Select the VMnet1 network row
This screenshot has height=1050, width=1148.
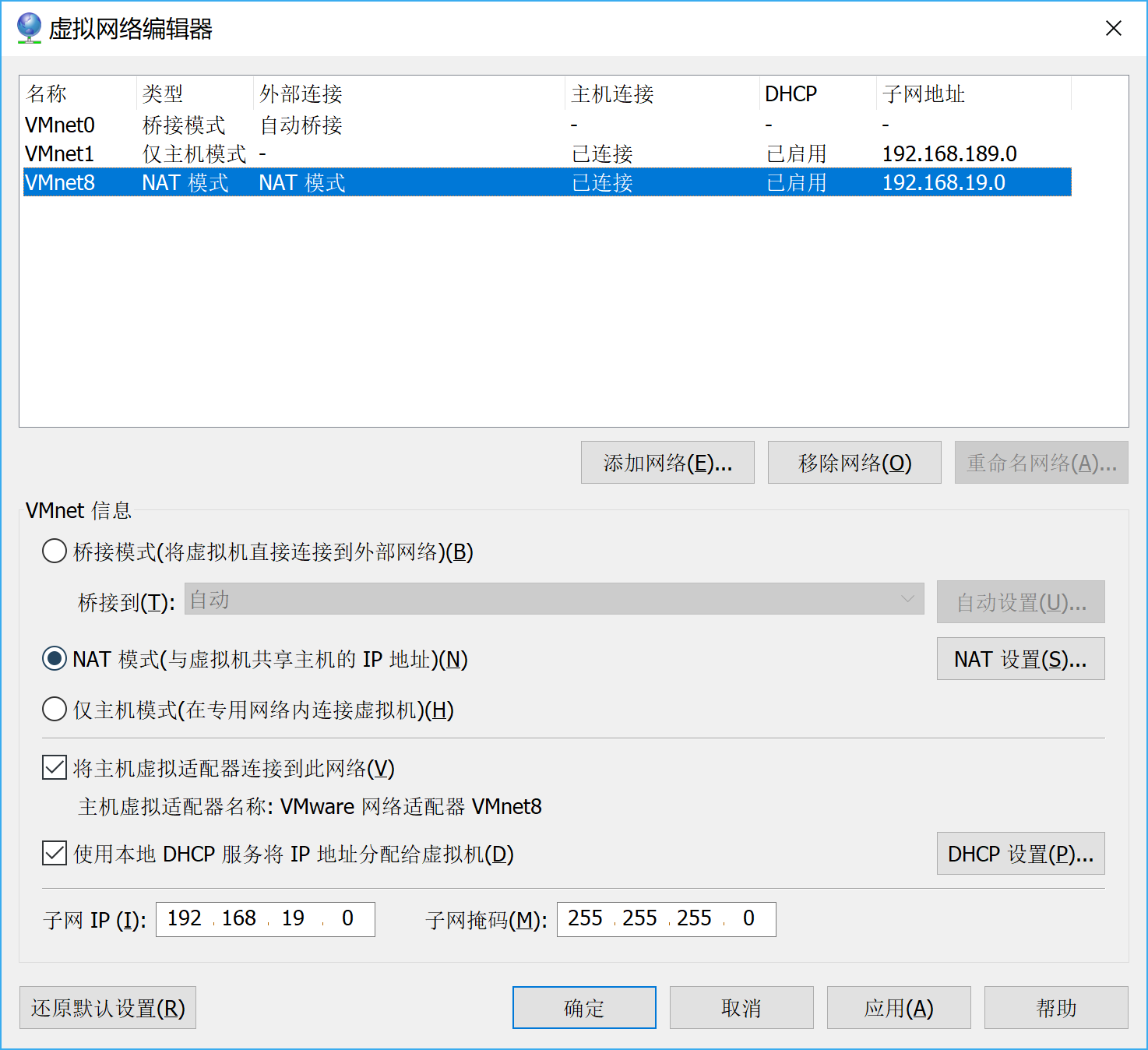coord(548,153)
